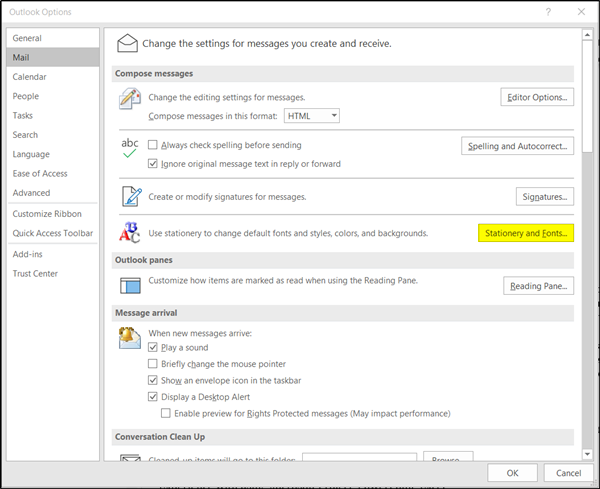
Task: Confirm with the OK button
Action: click(512, 473)
